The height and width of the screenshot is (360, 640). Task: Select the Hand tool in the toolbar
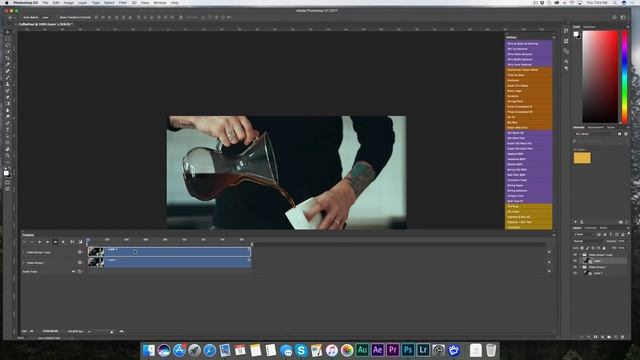(8, 149)
